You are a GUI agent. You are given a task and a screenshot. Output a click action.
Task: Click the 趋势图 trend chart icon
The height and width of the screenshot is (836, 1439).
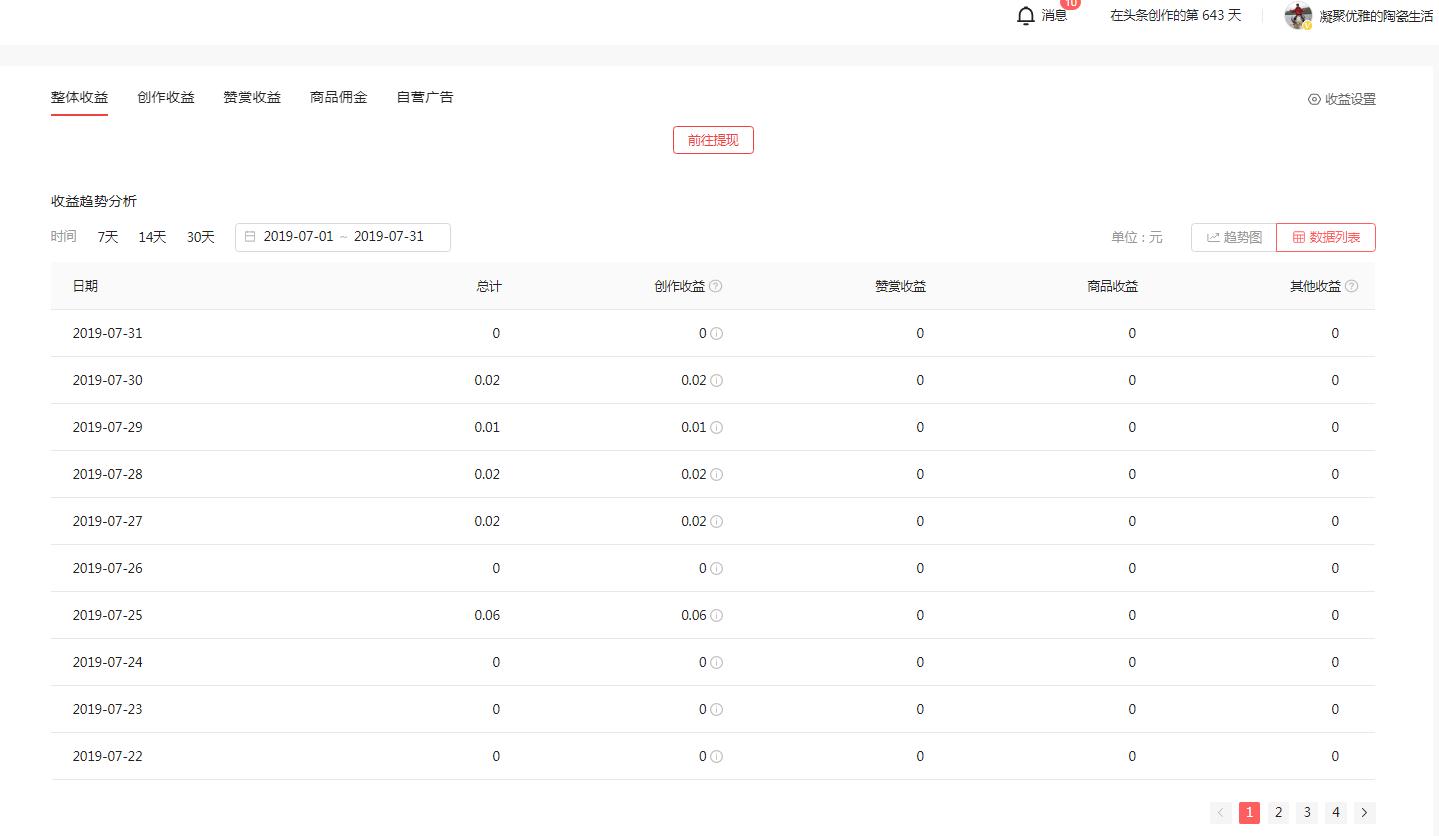coord(1213,237)
